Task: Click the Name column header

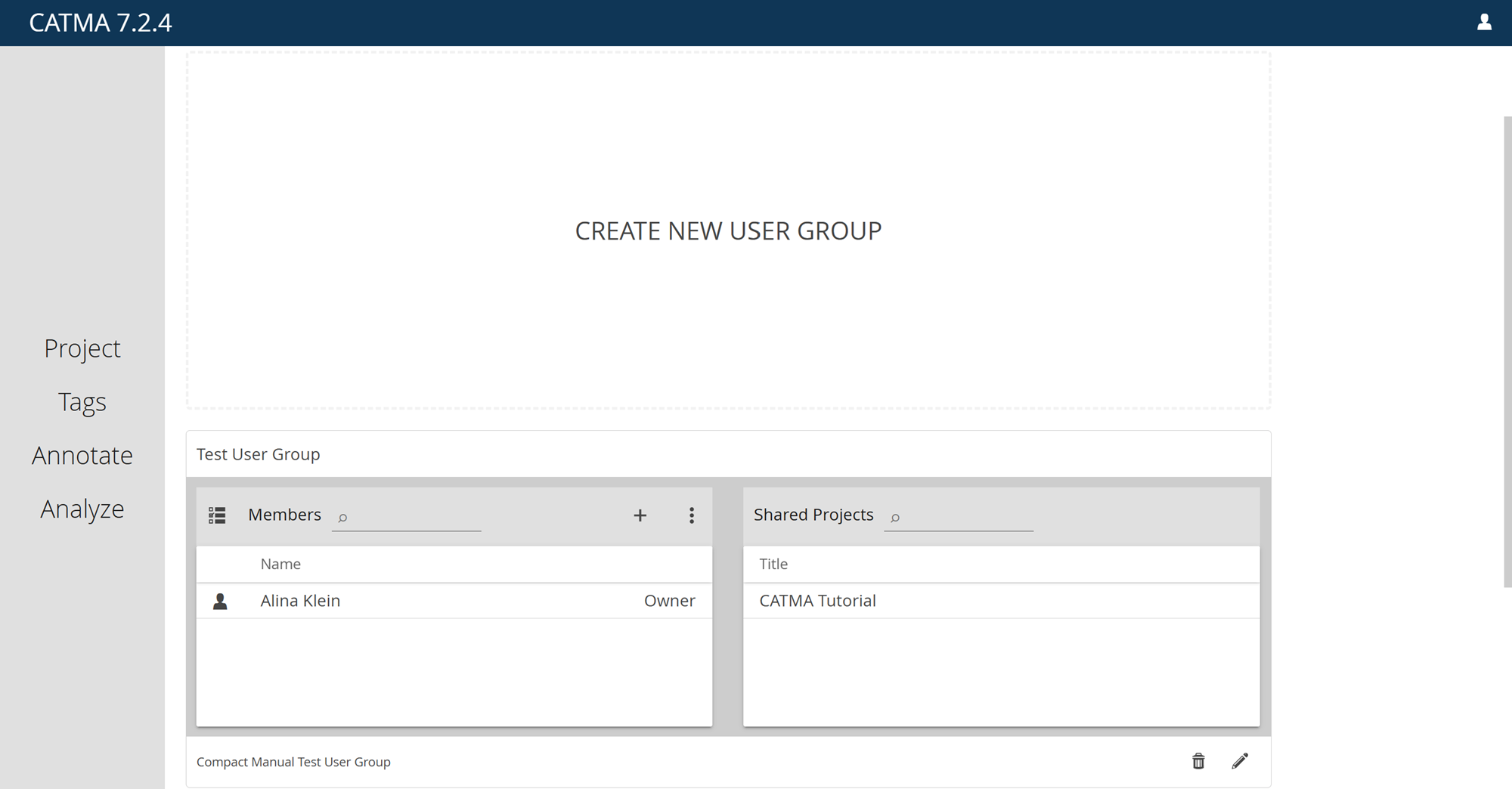Action: point(280,564)
